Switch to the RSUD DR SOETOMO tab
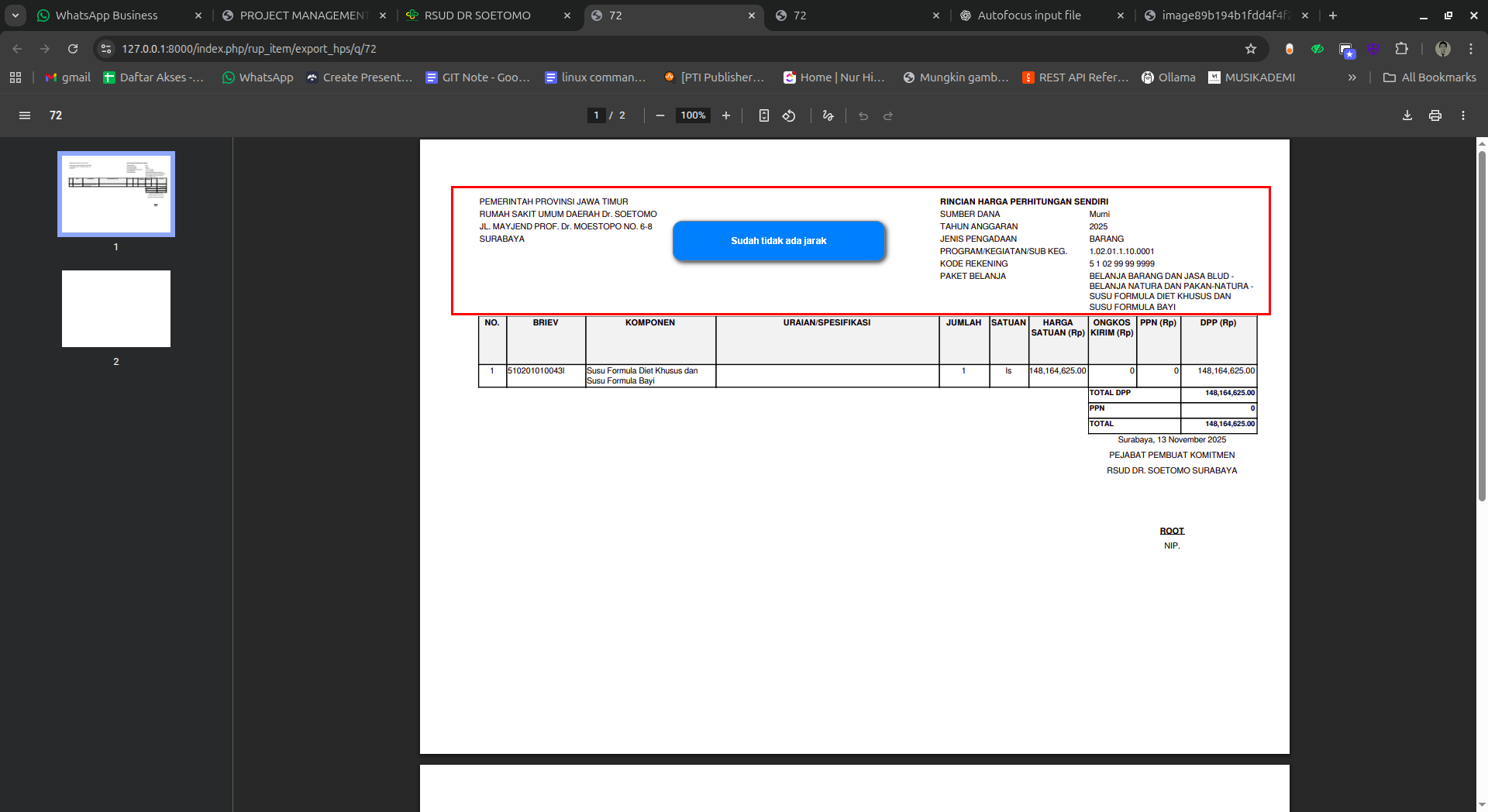The width and height of the screenshot is (1488, 812). coord(477,15)
